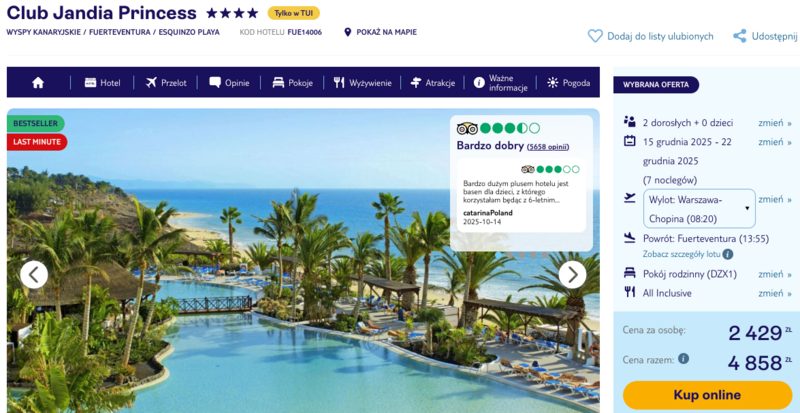This screenshot has width=800, height=413.
Task: Show next photo with right arrow
Action: click(572, 275)
